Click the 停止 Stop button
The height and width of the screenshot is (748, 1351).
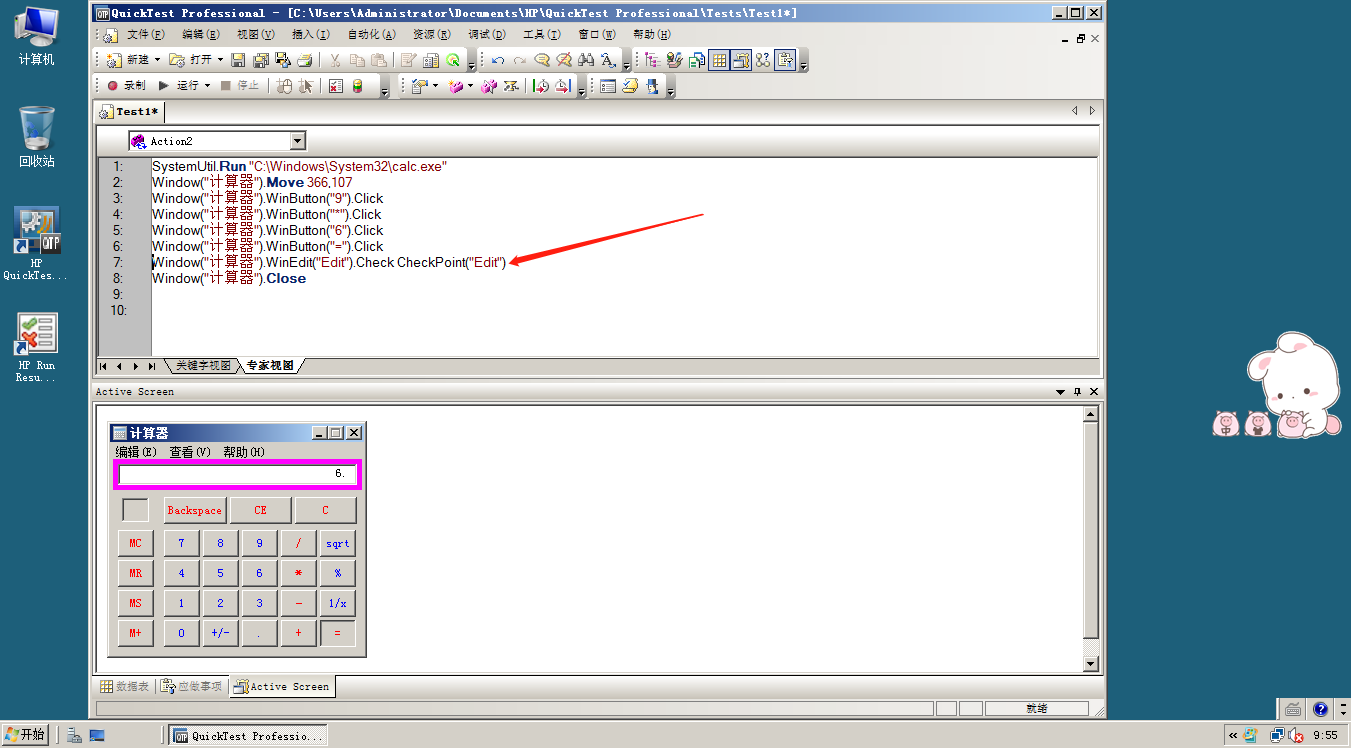coord(240,86)
